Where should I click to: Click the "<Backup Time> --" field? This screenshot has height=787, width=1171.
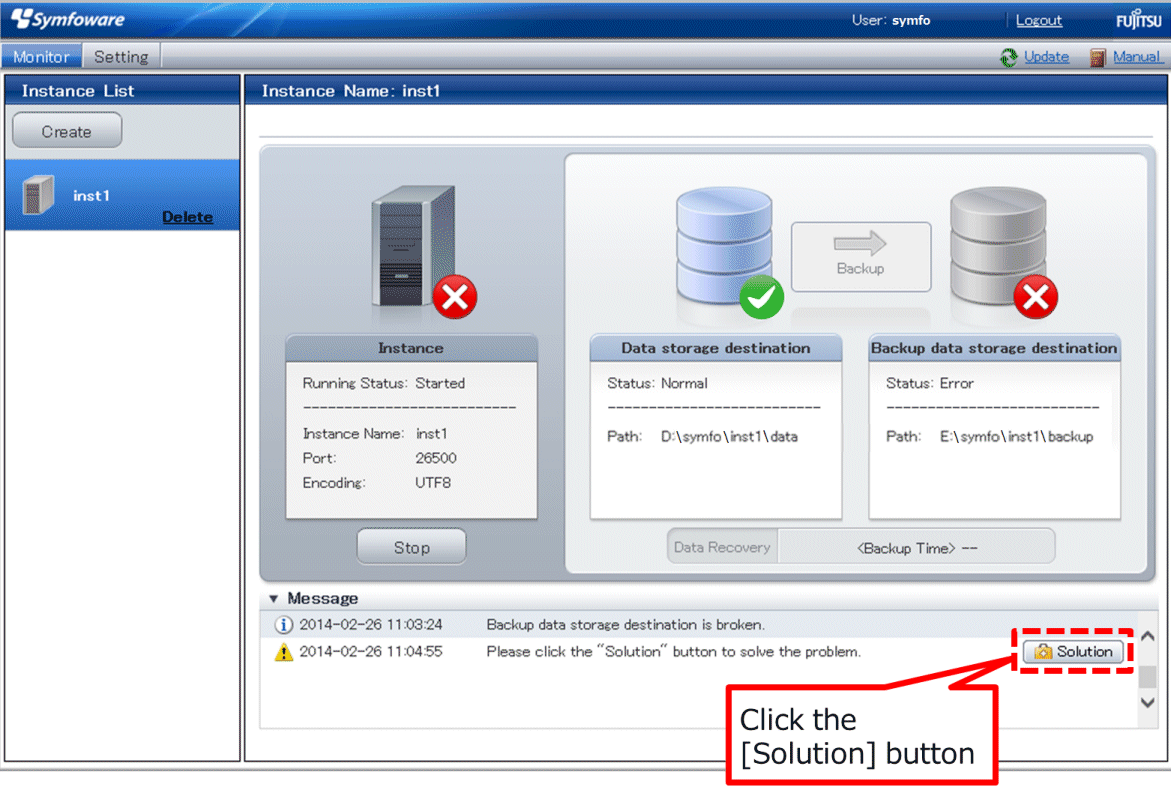916,547
